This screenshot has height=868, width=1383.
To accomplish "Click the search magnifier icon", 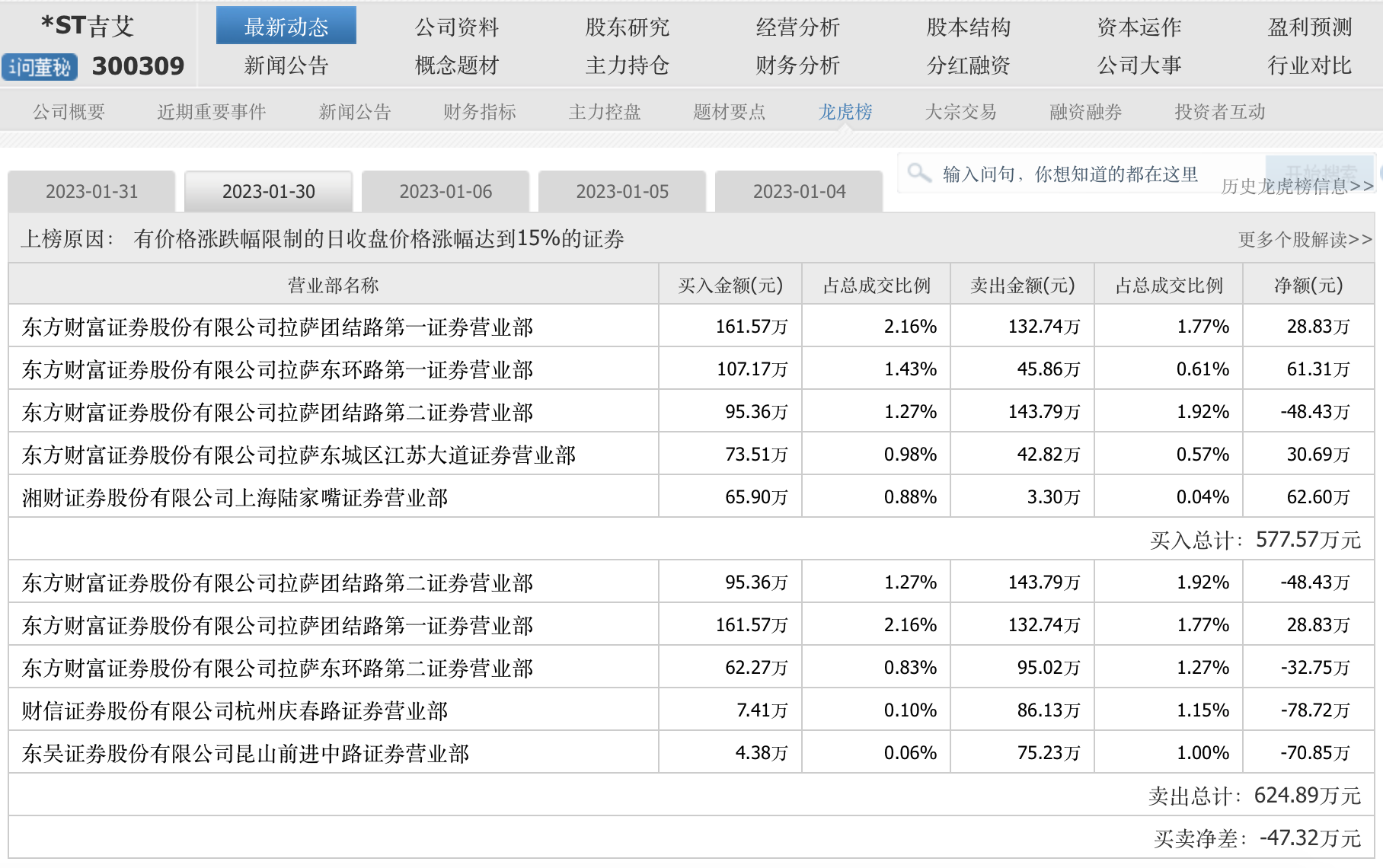I will click(919, 173).
